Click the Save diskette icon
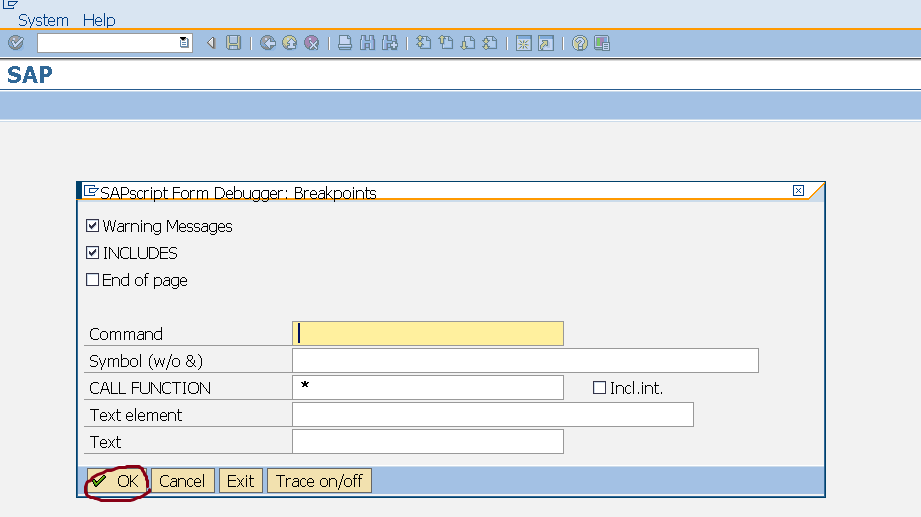 234,43
